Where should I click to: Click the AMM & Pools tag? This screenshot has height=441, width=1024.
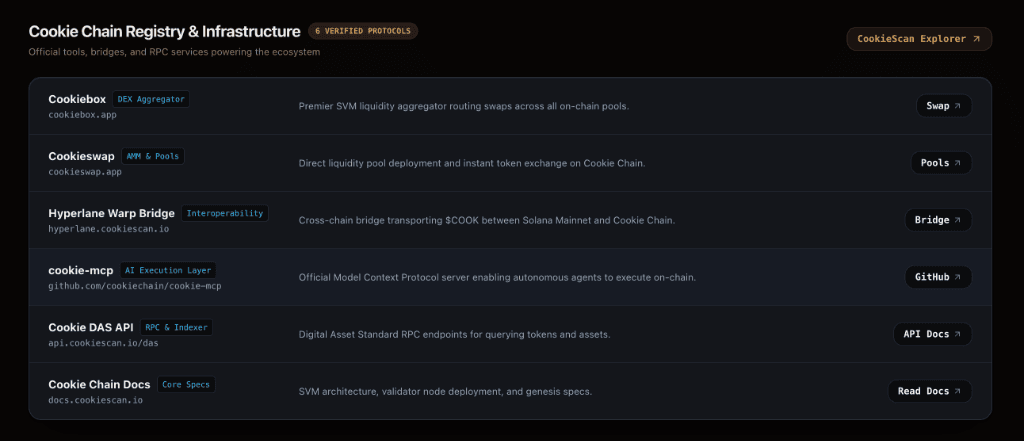click(153, 156)
